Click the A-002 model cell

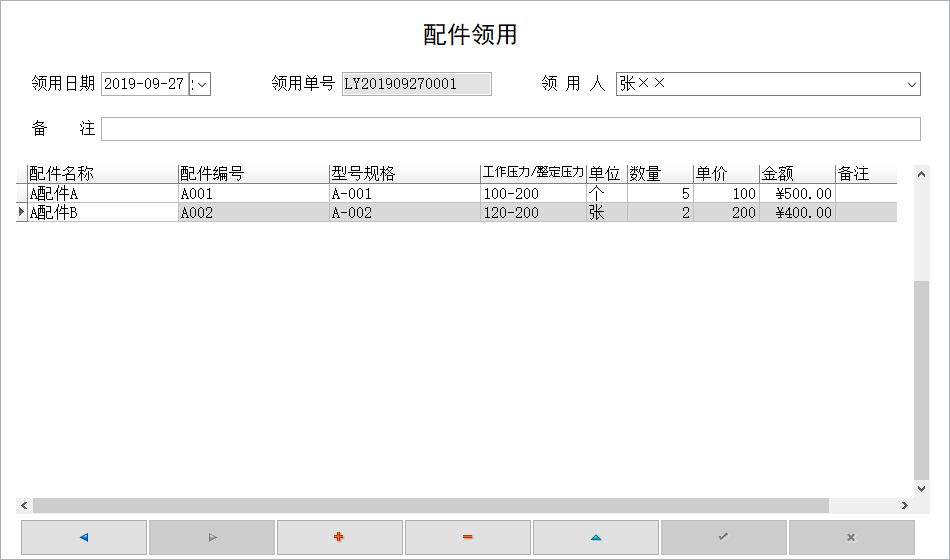click(x=405, y=213)
